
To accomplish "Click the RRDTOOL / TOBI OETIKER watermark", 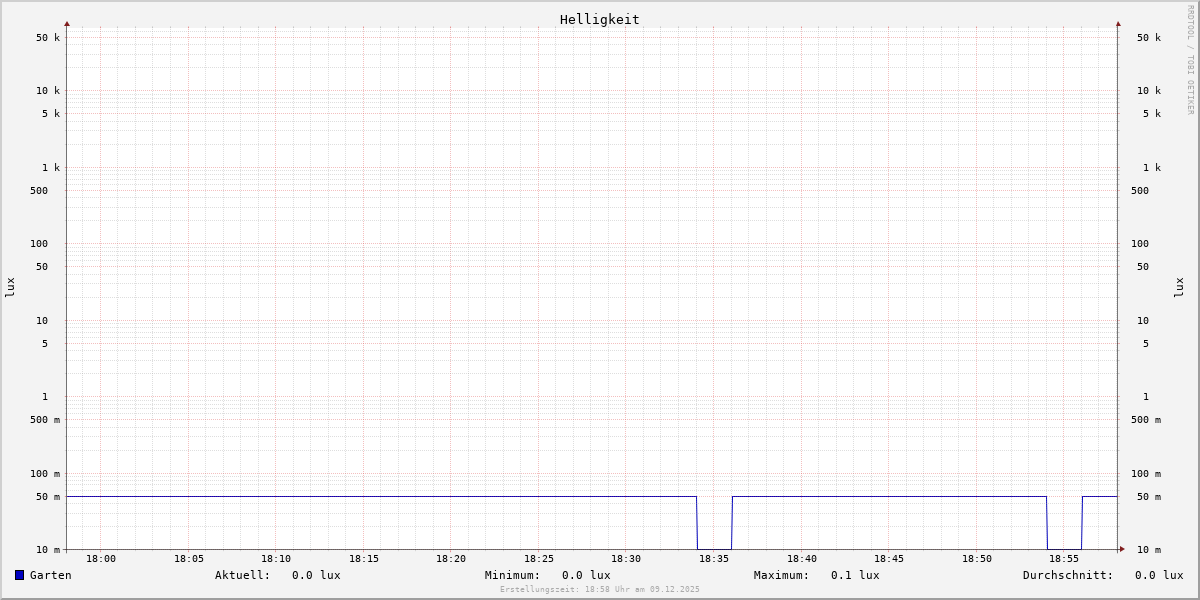I will pyautogui.click(x=1190, y=60).
